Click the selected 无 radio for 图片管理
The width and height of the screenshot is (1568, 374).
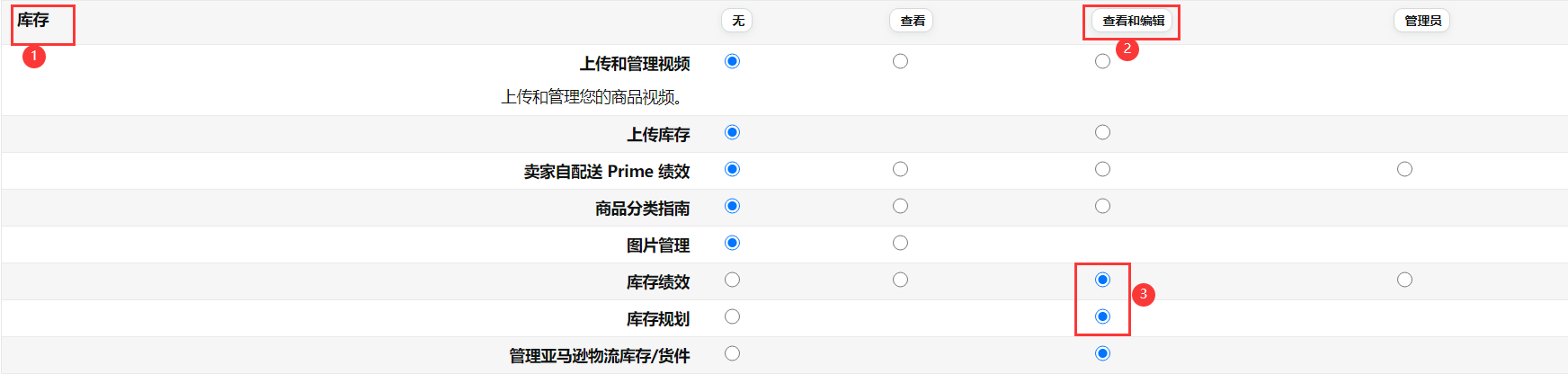732,243
